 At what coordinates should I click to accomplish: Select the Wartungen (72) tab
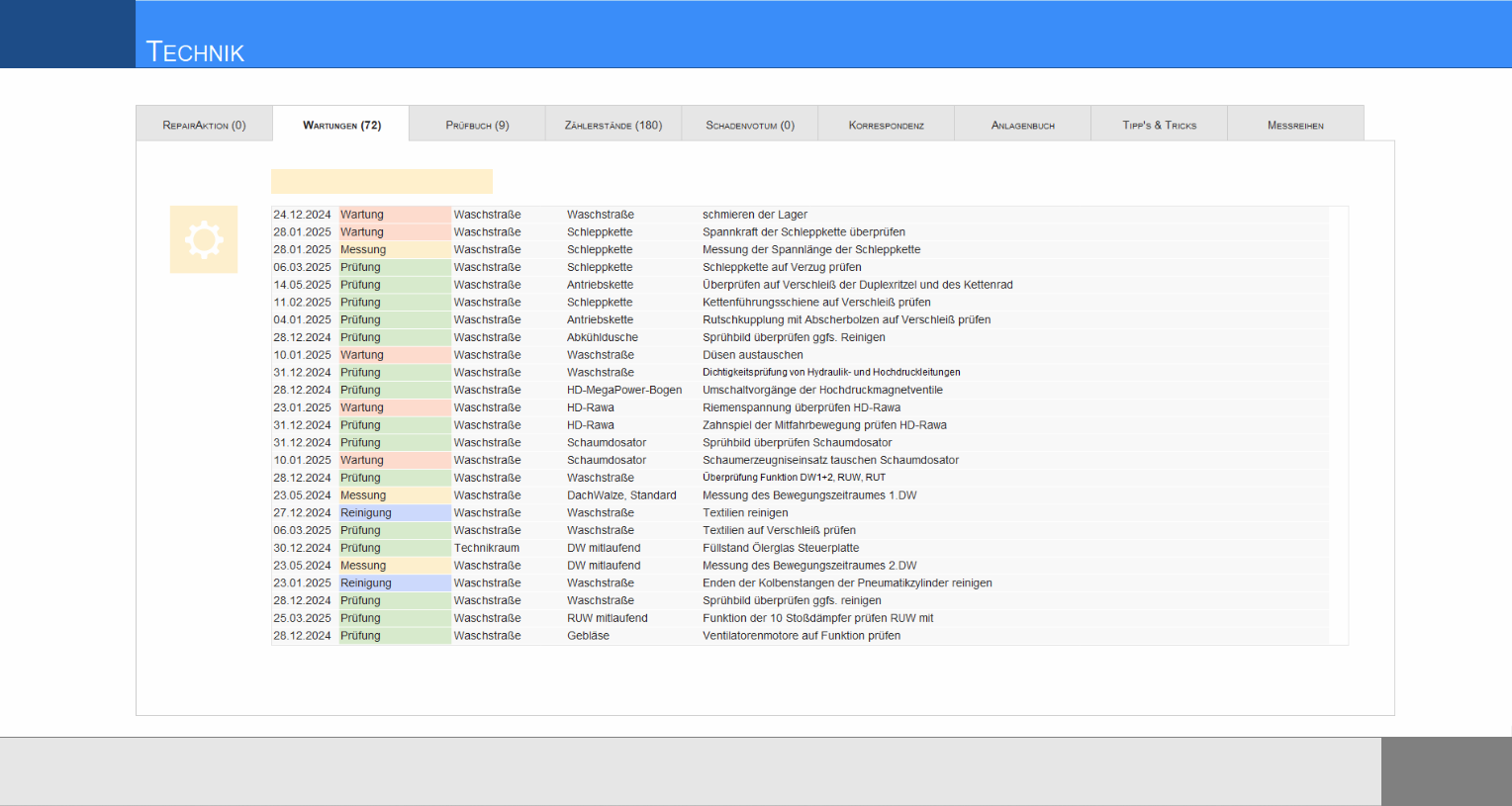coord(340,125)
